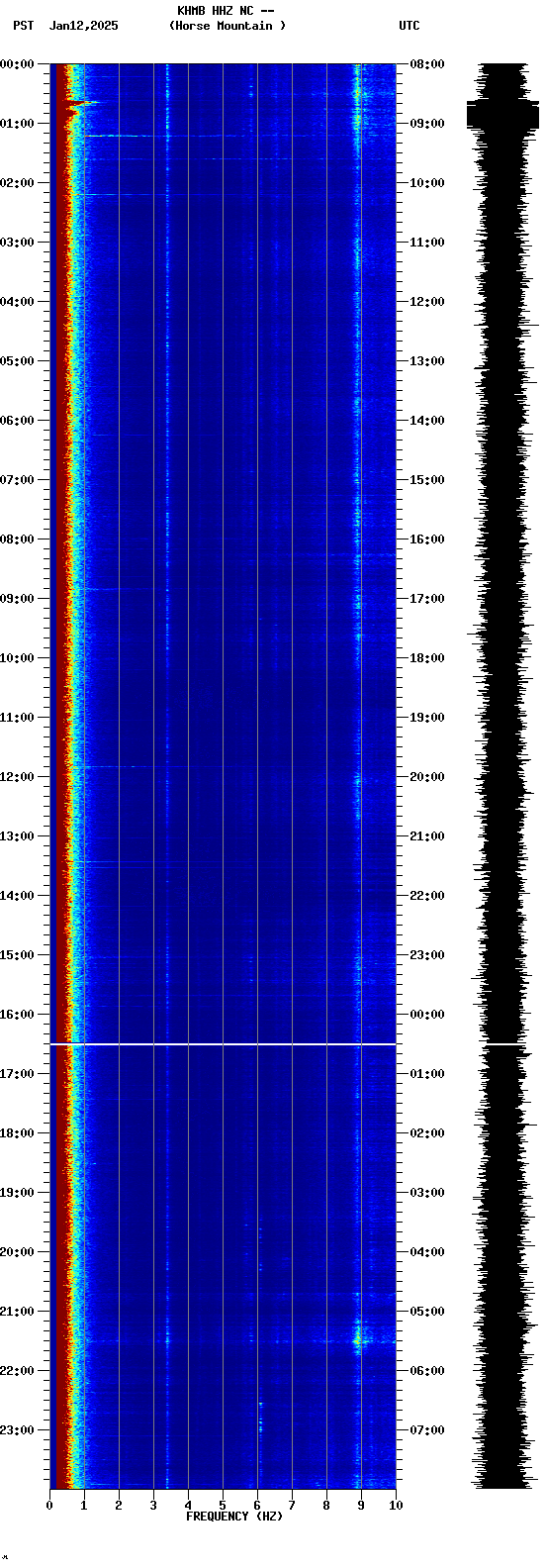
Task: Click the 02:00 PST time label
Action: (x=17, y=183)
